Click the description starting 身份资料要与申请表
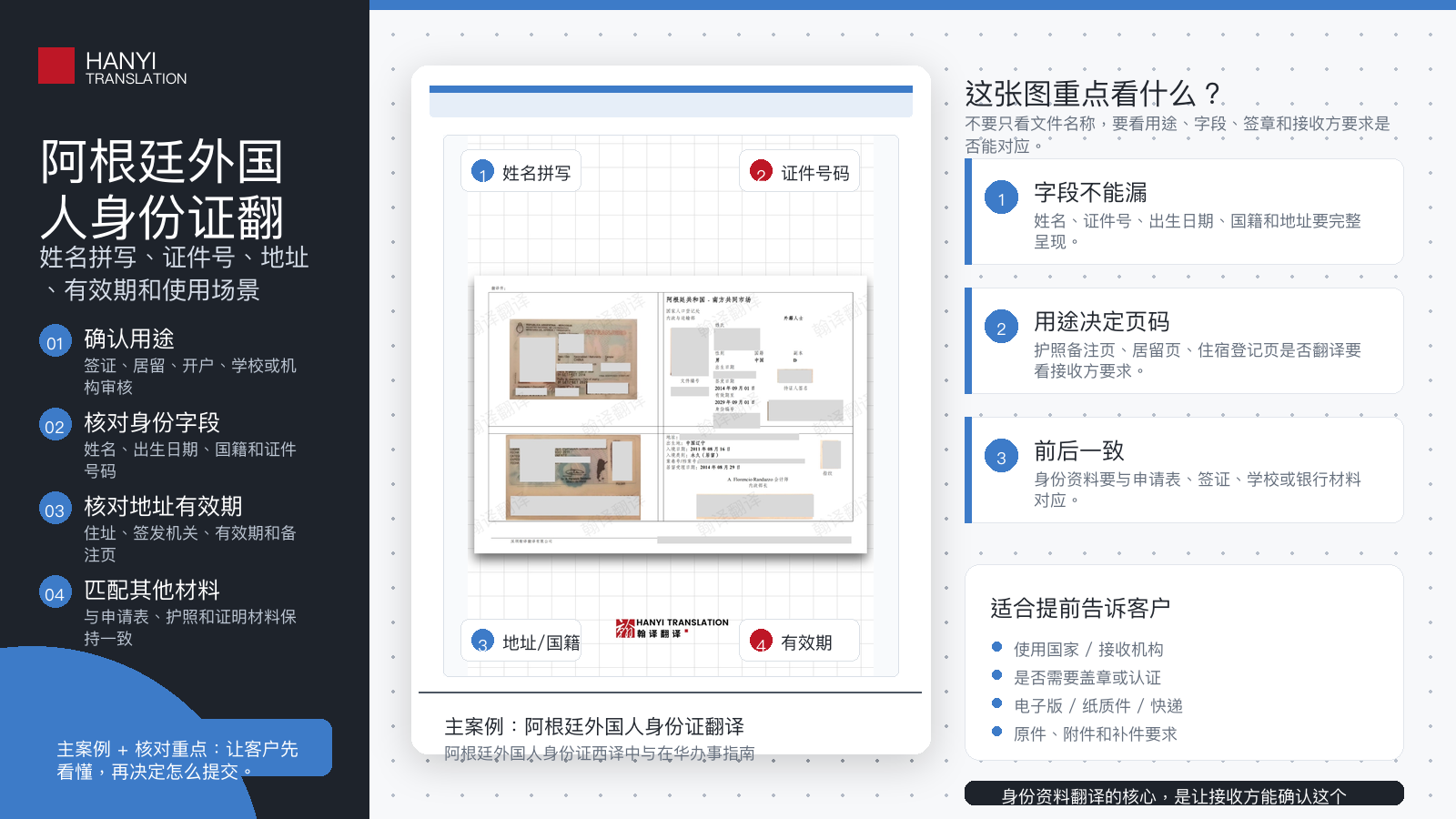 pyautogui.click(x=1198, y=490)
